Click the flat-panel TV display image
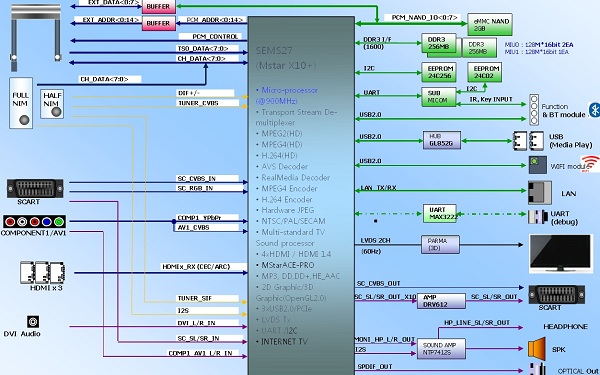Image resolution: width=600 pixels, height=375 pixels. coord(560,253)
